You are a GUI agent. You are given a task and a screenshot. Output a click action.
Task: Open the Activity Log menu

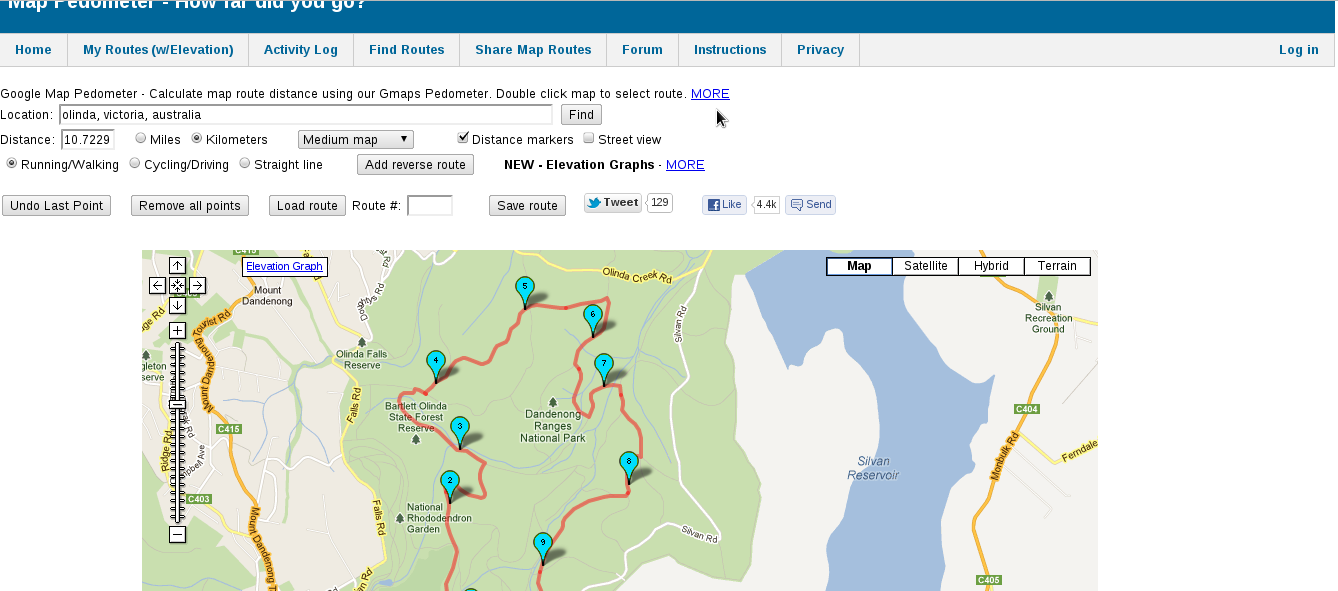pyautogui.click(x=300, y=49)
